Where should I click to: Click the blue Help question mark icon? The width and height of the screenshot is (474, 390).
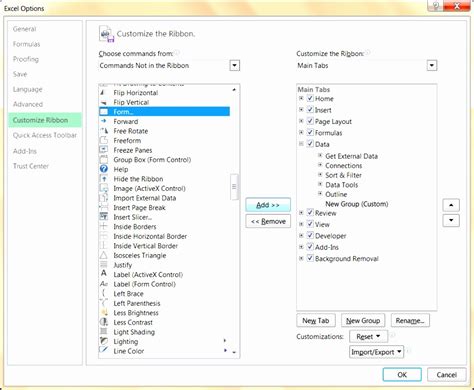[104, 169]
